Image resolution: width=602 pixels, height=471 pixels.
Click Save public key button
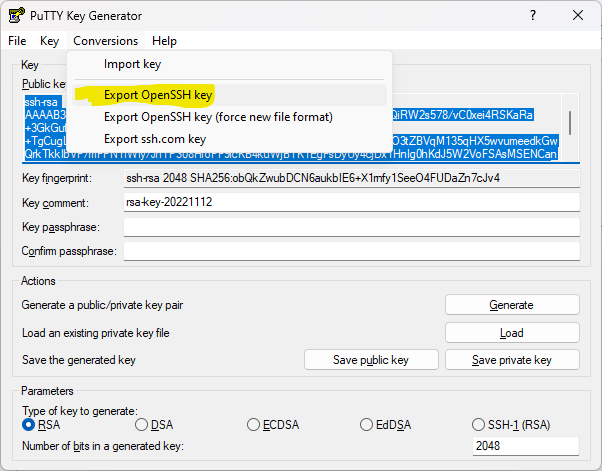pos(371,360)
